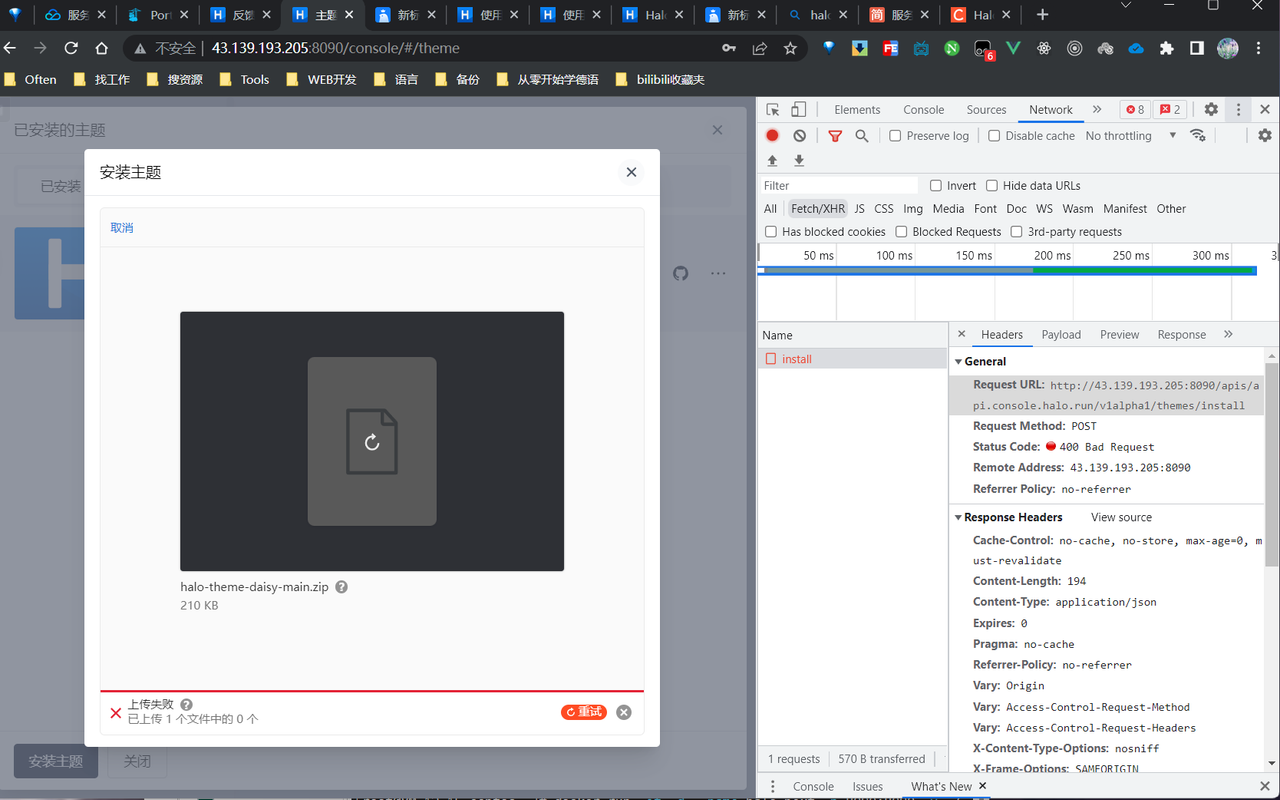
Task: Go to browser home page
Action: pyautogui.click(x=102, y=48)
